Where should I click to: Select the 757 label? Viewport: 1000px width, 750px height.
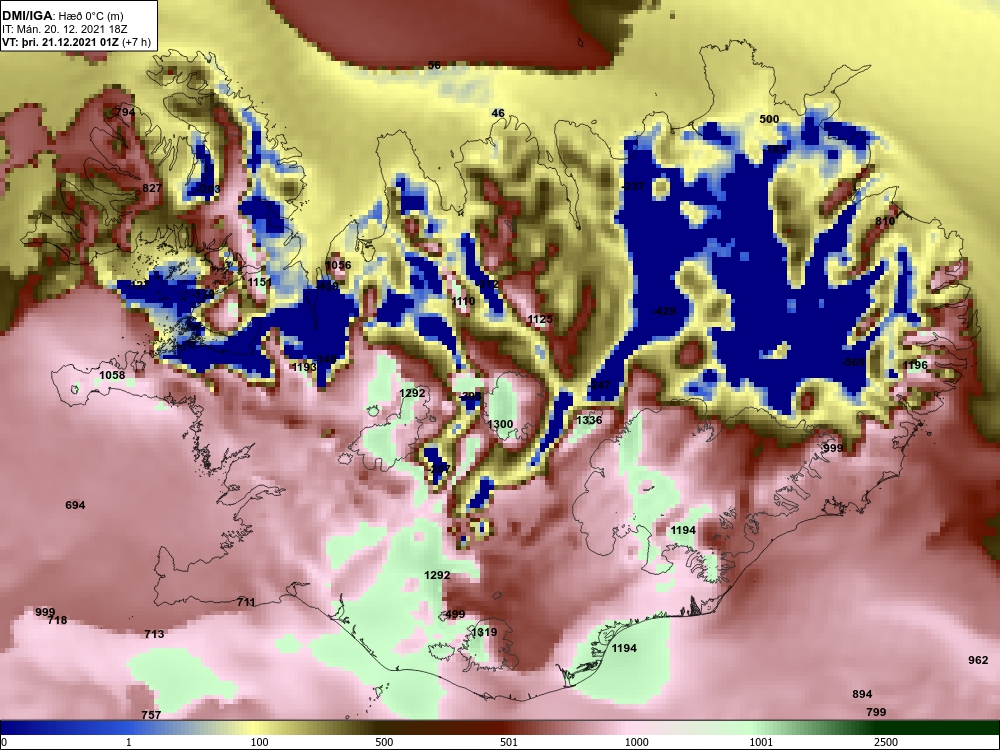pos(151,715)
